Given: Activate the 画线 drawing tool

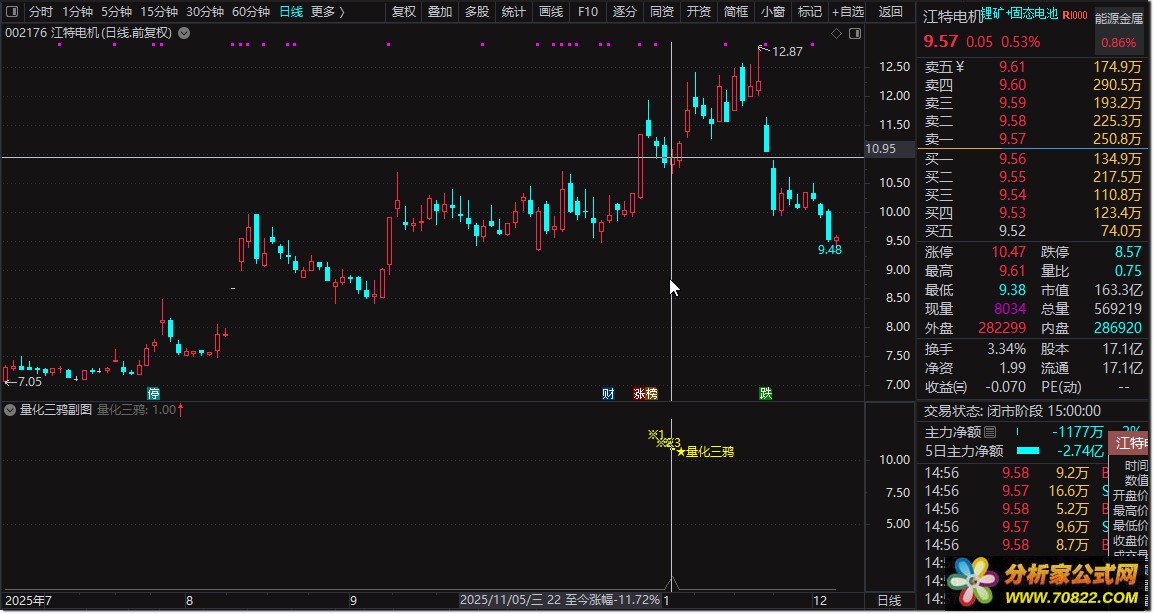Looking at the screenshot, I should [x=551, y=12].
